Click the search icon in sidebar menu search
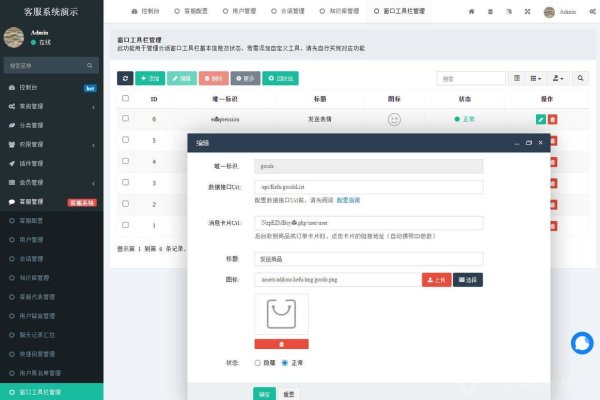 coord(90,65)
